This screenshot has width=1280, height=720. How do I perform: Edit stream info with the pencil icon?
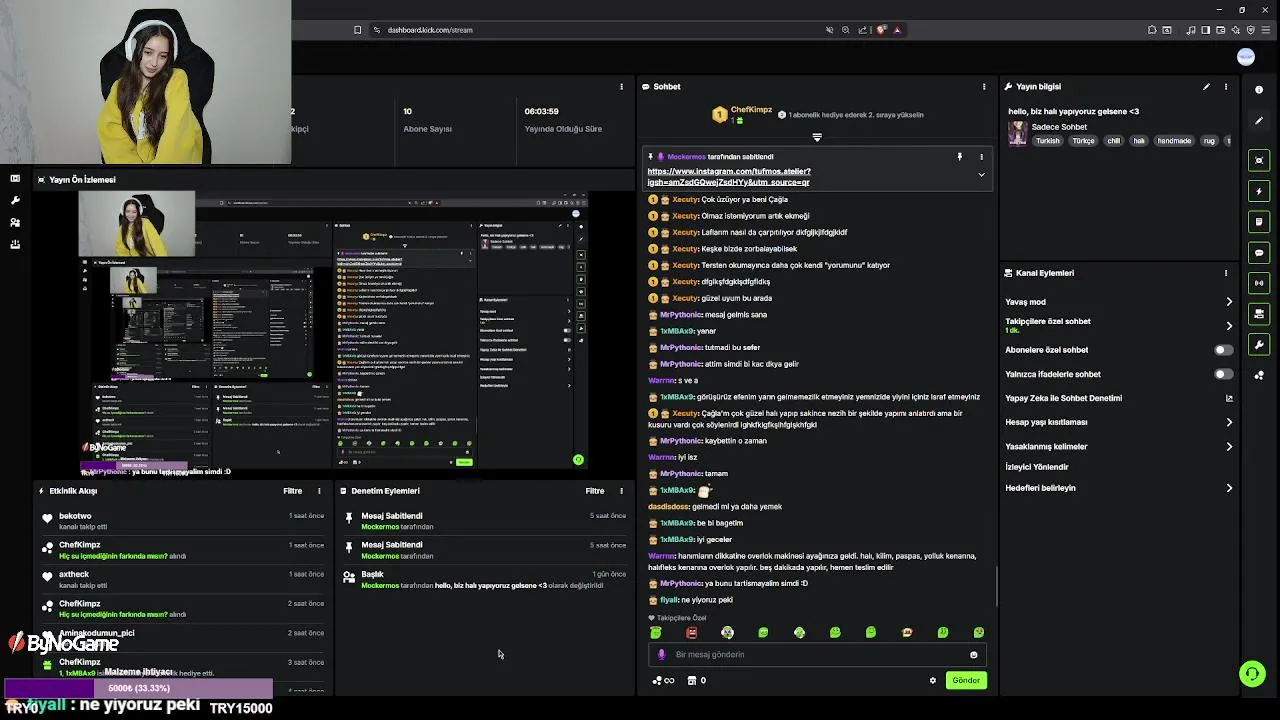tap(1207, 87)
